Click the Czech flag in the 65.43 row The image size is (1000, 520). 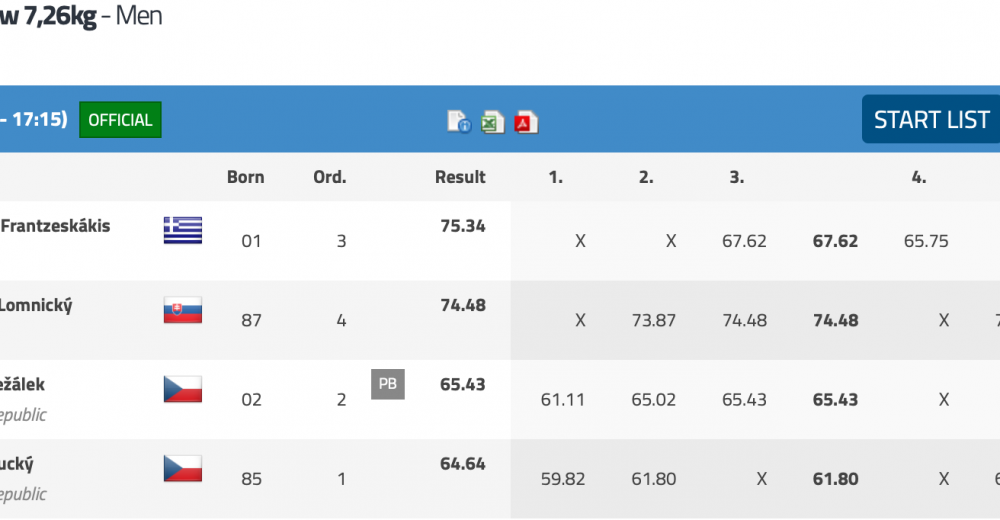pyautogui.click(x=182, y=389)
